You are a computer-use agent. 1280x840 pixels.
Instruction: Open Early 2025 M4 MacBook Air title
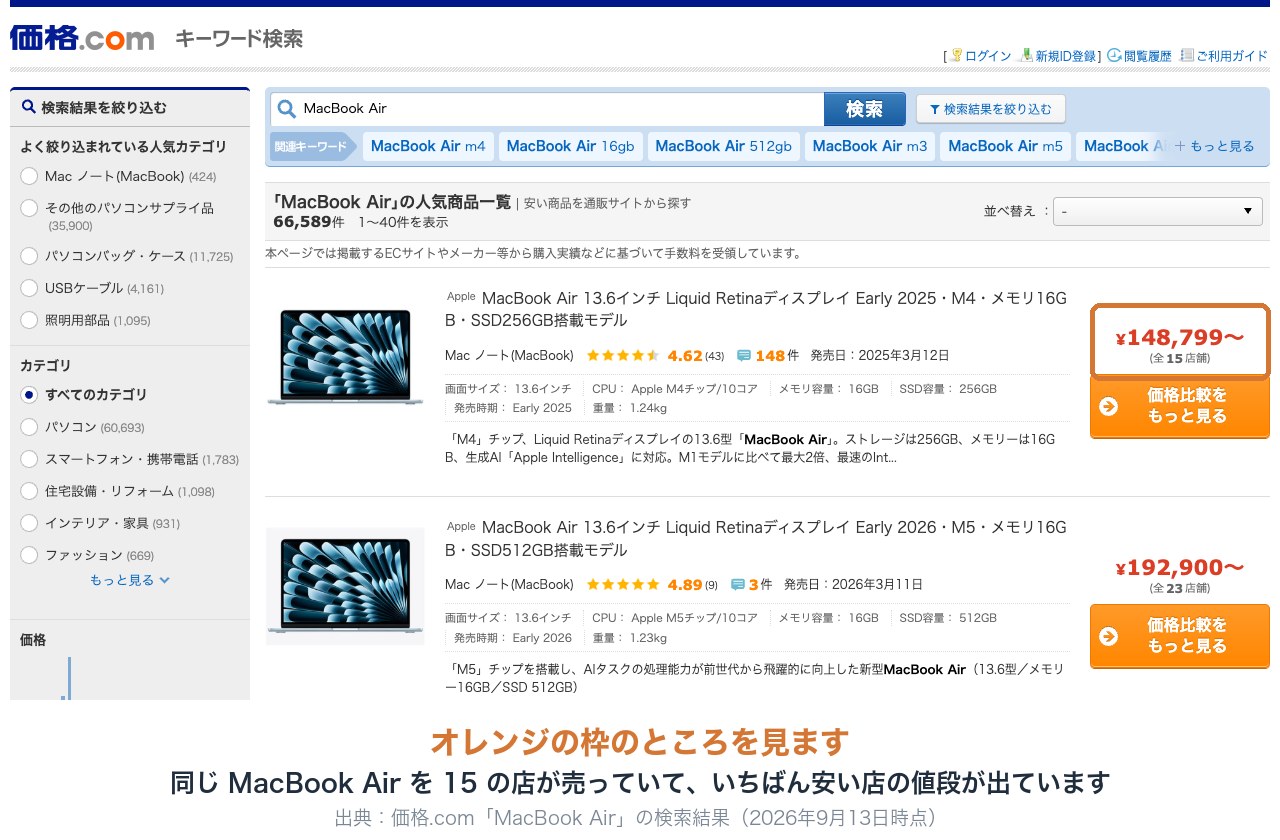(x=756, y=309)
